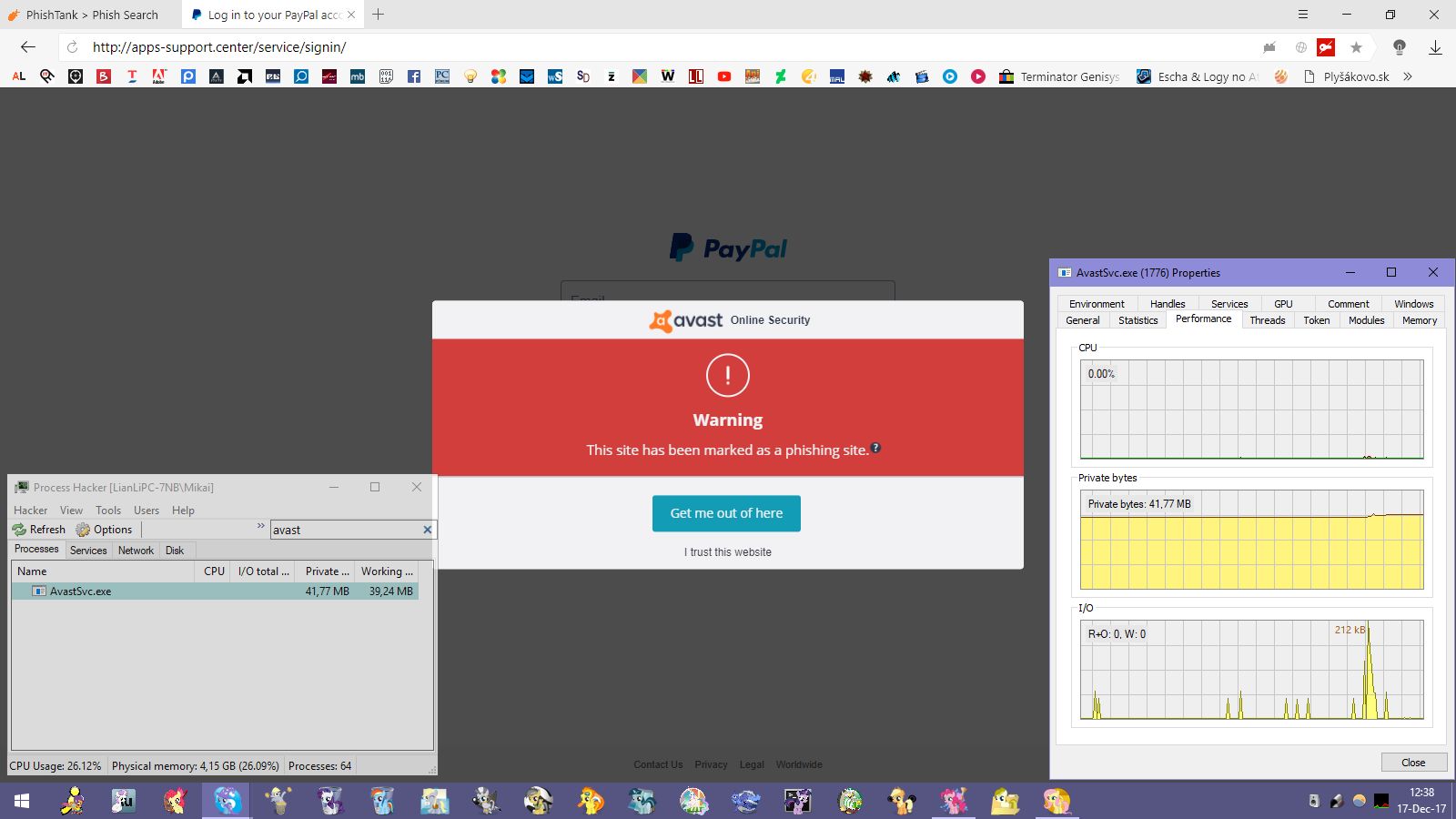Click the Process Hacker graph tray icon
This screenshot has width=1456, height=819.
click(1381, 801)
